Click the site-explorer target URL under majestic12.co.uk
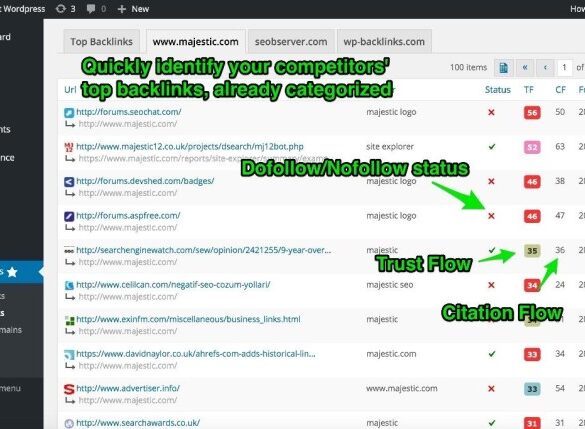This screenshot has height=429, width=585. point(203,159)
